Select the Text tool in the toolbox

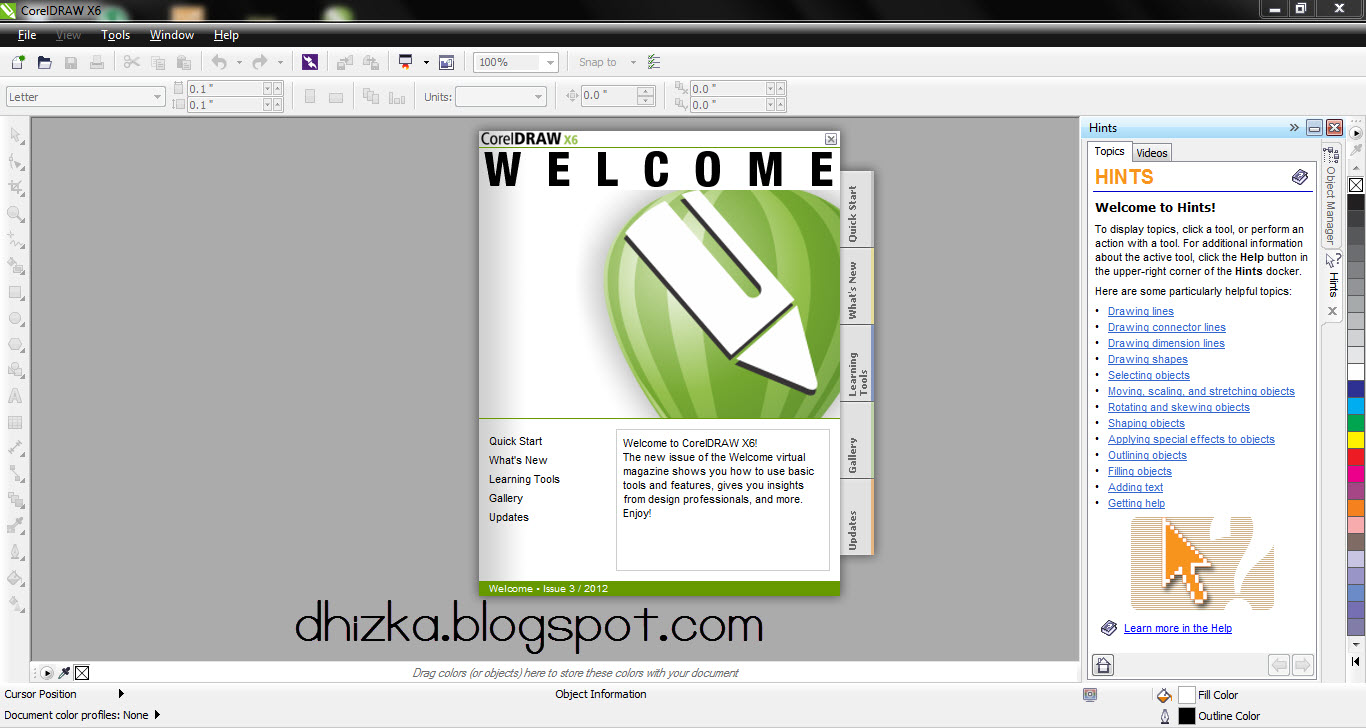pos(16,396)
